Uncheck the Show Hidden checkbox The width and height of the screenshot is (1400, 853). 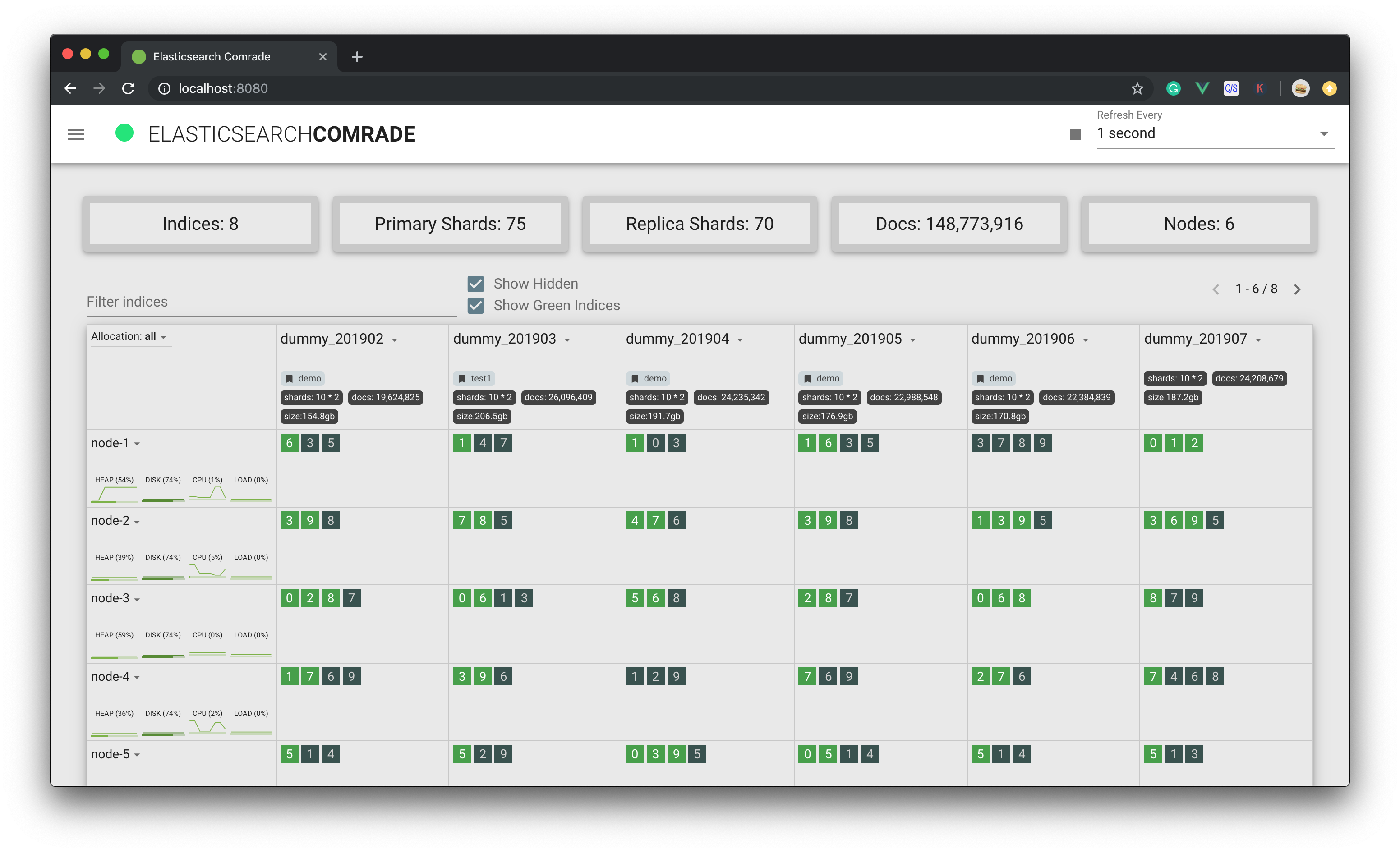pos(475,284)
